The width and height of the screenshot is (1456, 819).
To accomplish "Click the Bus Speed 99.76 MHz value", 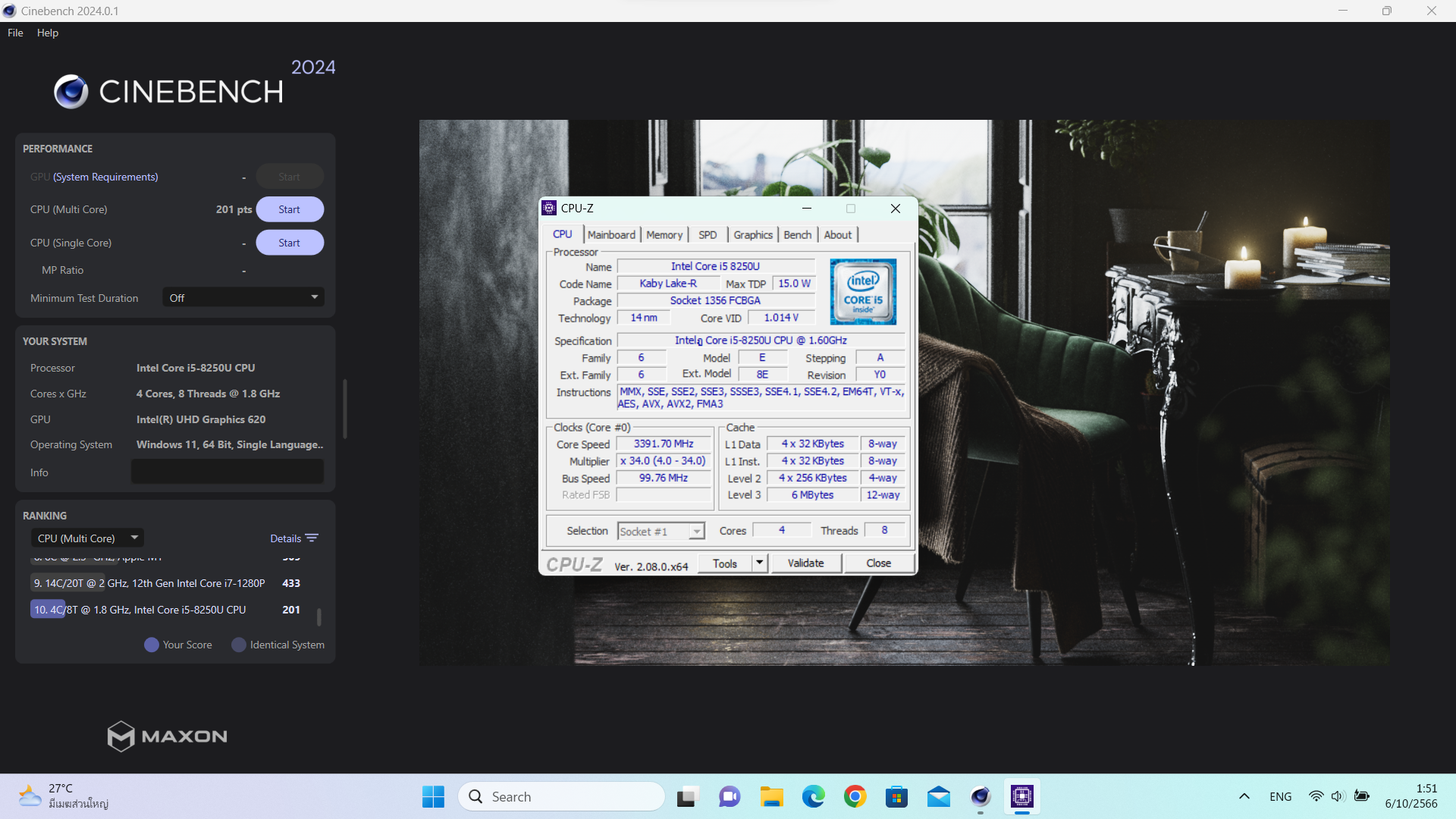I will click(x=664, y=479).
